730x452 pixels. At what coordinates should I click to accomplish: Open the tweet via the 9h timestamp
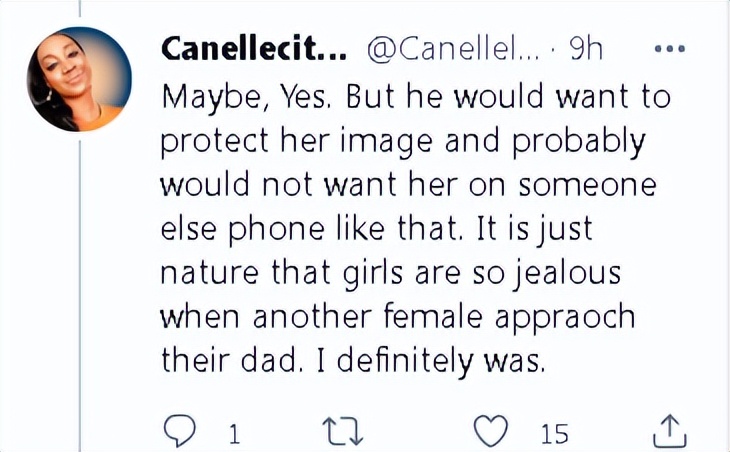[585, 49]
